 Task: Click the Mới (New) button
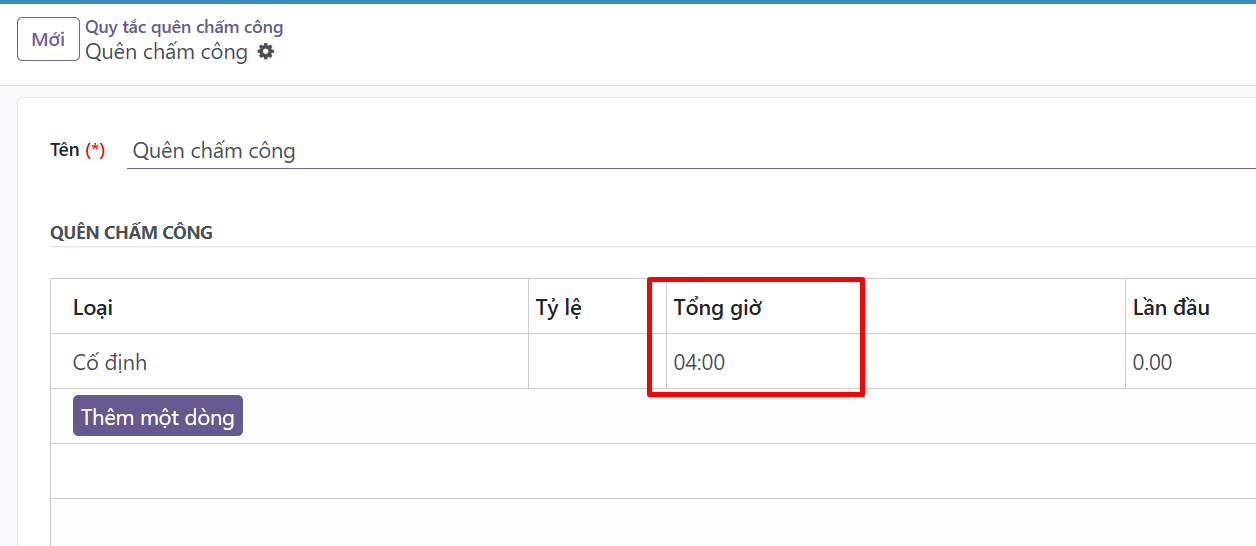48,40
